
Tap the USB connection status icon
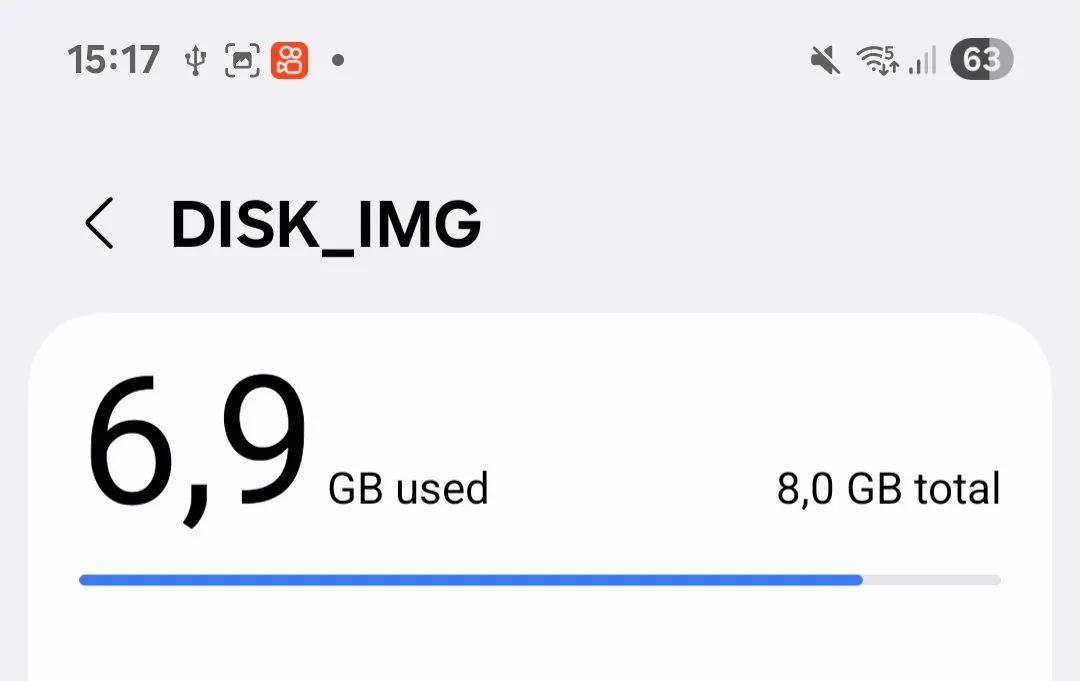coord(196,61)
